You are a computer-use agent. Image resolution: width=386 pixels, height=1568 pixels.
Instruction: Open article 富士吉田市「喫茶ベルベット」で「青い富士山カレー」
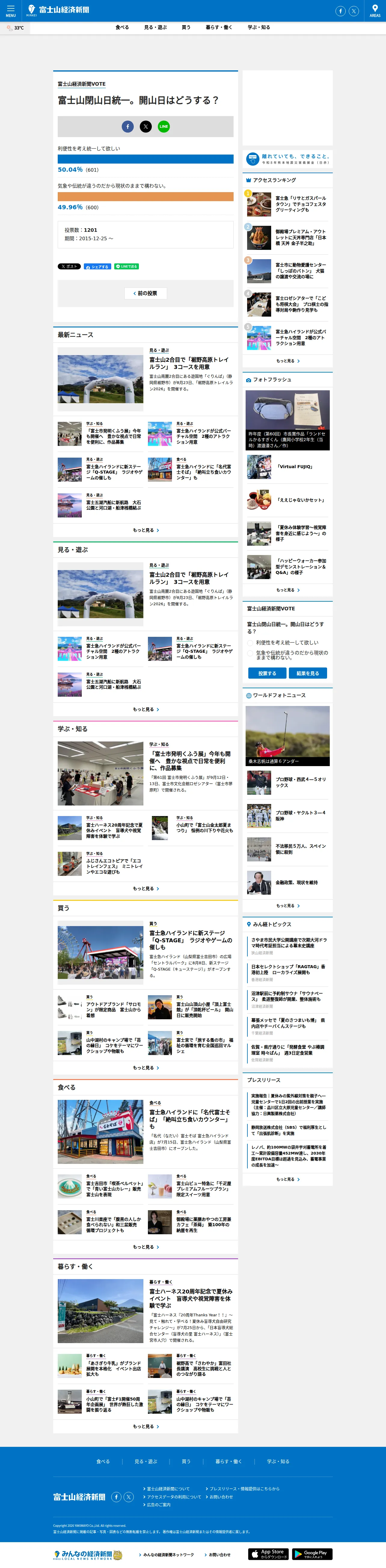(x=100, y=1186)
